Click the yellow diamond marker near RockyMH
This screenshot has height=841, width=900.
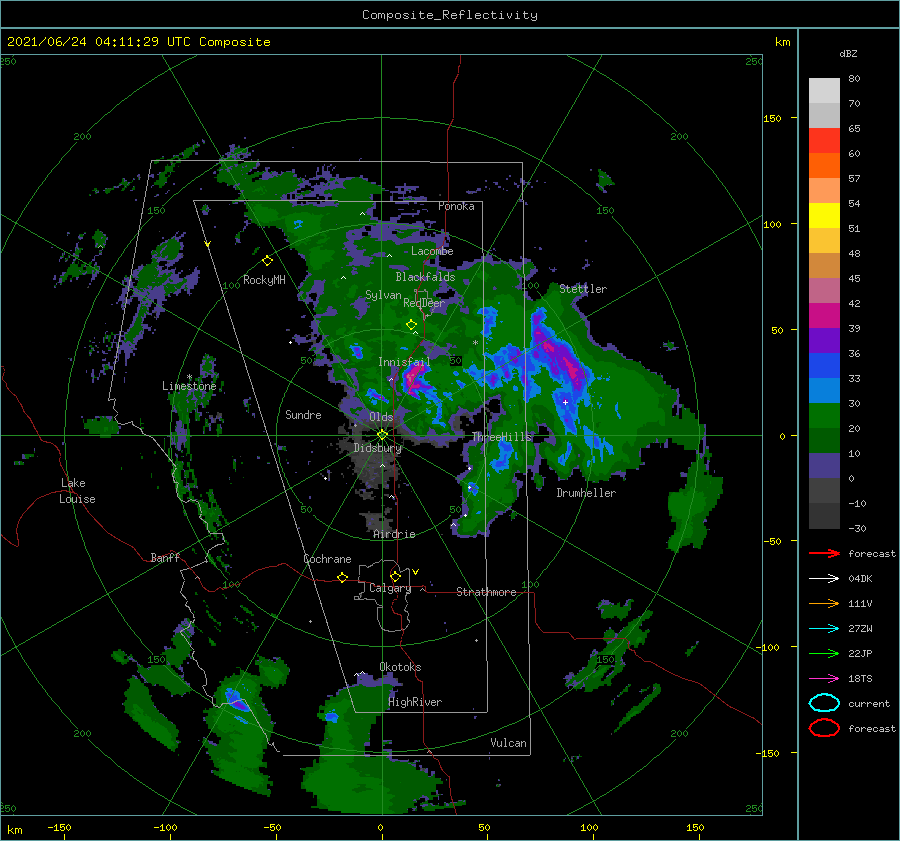click(267, 261)
